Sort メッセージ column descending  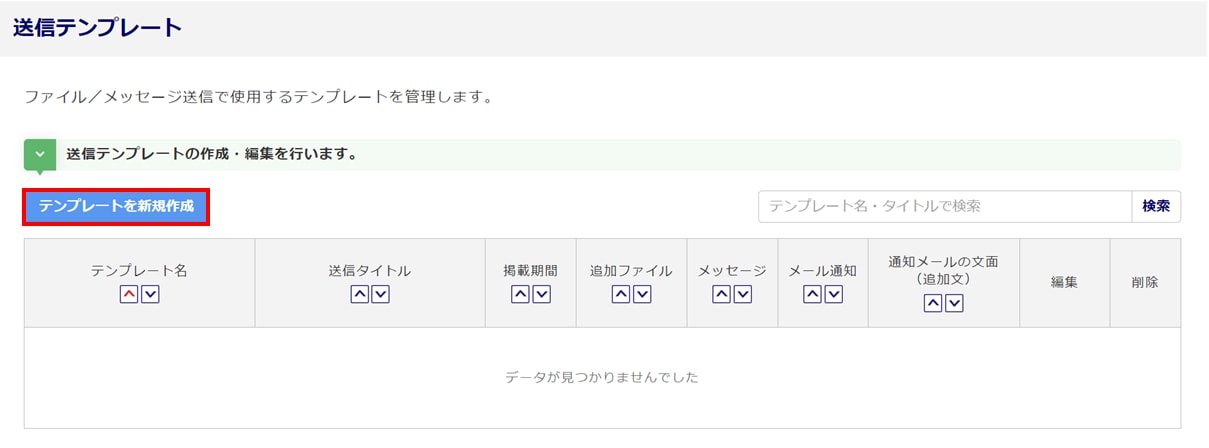pyautogui.click(x=743, y=294)
